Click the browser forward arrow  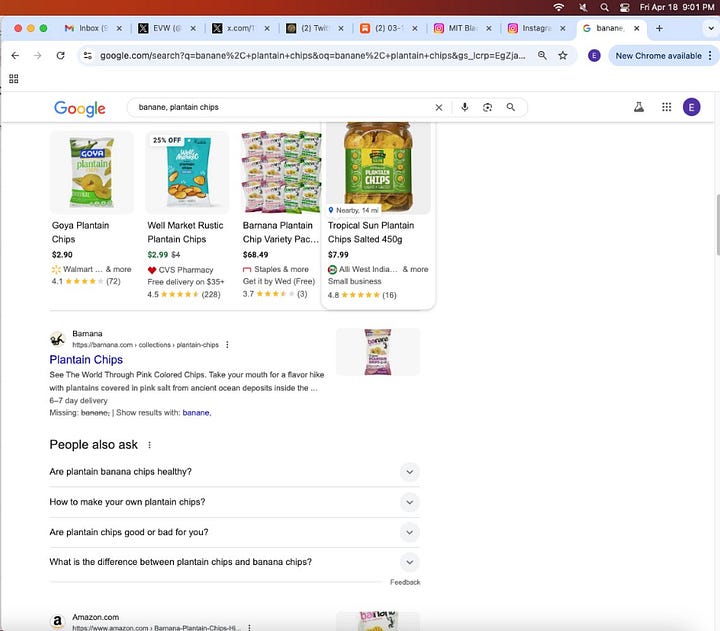[x=38, y=56]
